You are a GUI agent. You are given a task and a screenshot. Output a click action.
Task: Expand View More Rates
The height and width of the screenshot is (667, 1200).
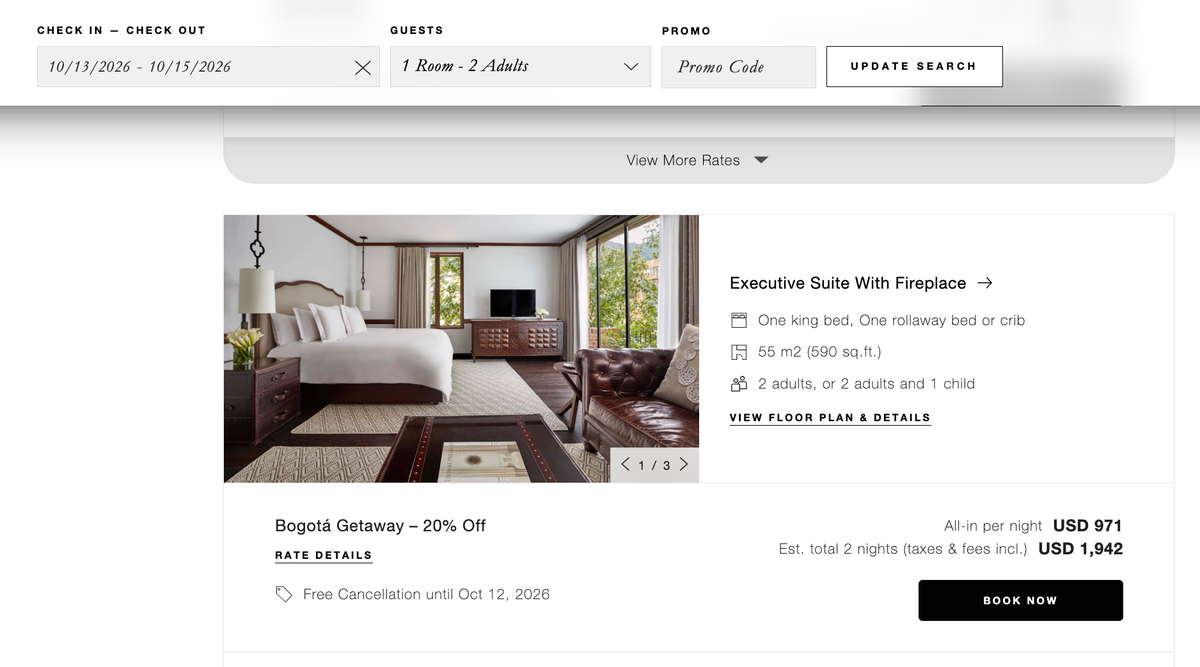pyautogui.click(x=698, y=160)
